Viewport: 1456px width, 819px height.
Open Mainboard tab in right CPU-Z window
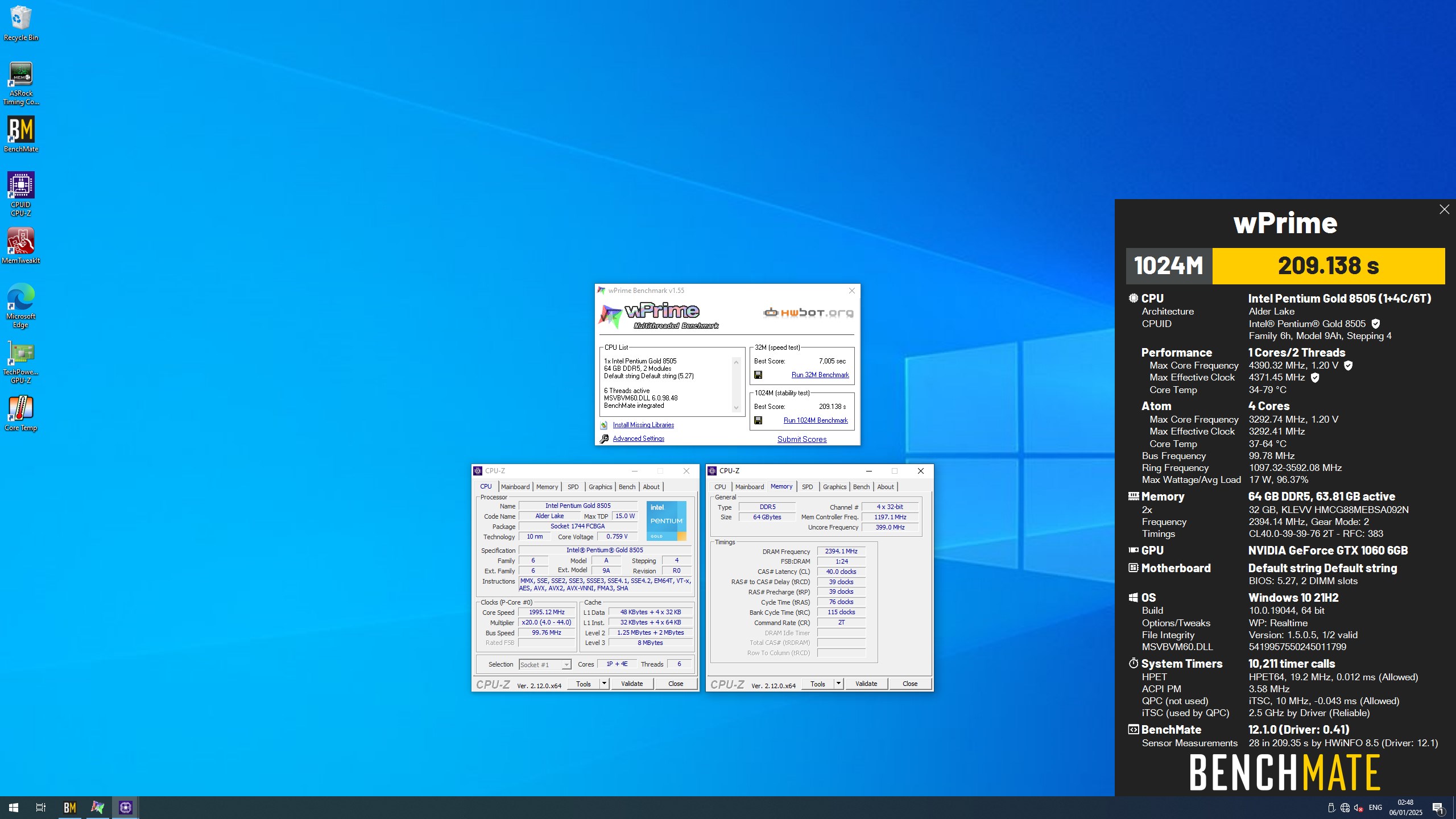click(x=750, y=487)
